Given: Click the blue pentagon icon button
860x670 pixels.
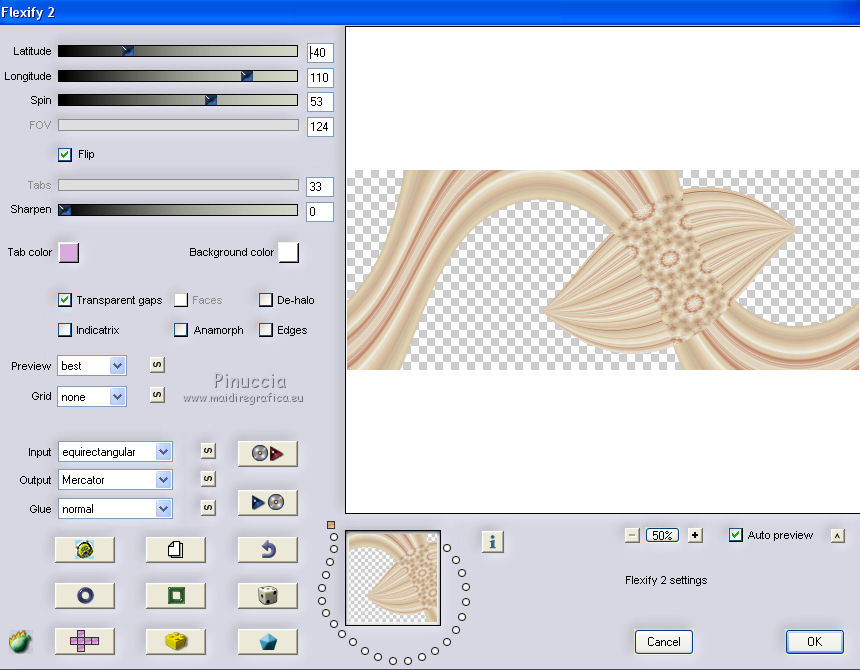Looking at the screenshot, I should (x=268, y=641).
